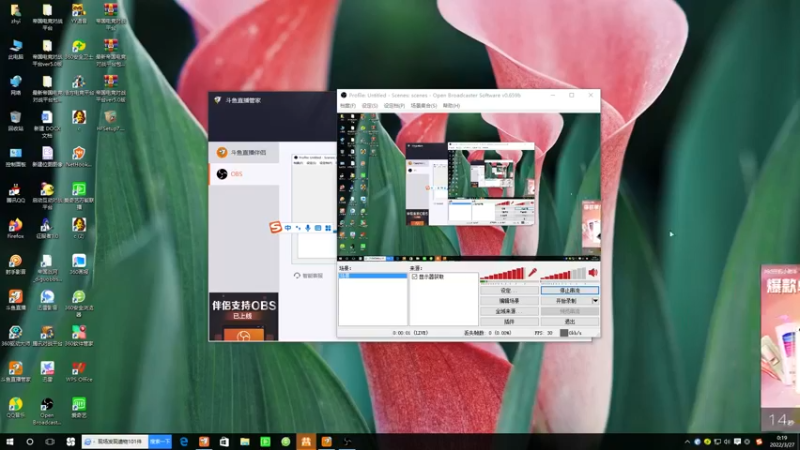Viewport: 800px width, 450px height.
Task: Open Task View on the taskbar
Action: 50,442
